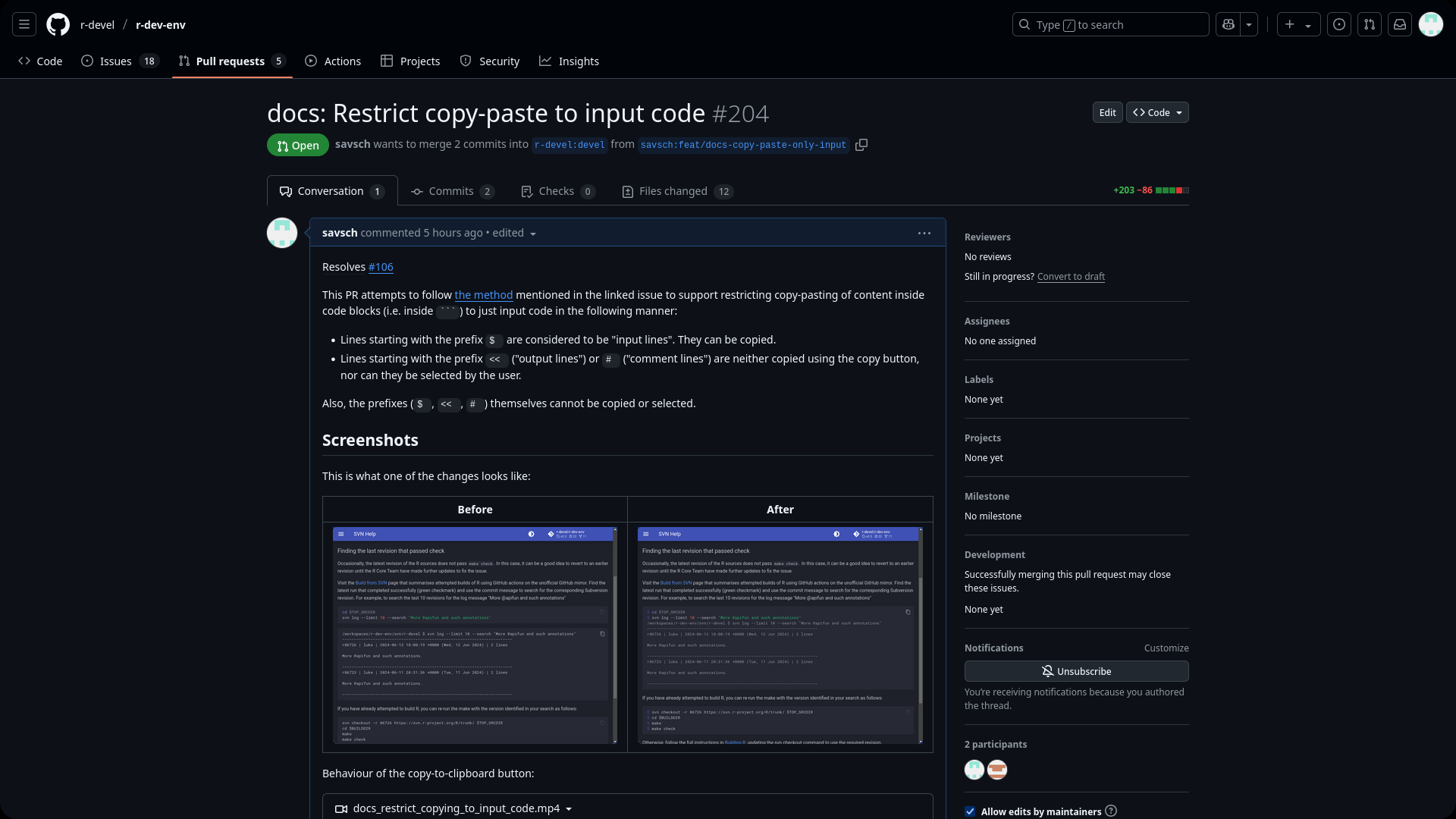1456x819 pixels.
Task: Open the Assignees section heading
Action: (987, 322)
